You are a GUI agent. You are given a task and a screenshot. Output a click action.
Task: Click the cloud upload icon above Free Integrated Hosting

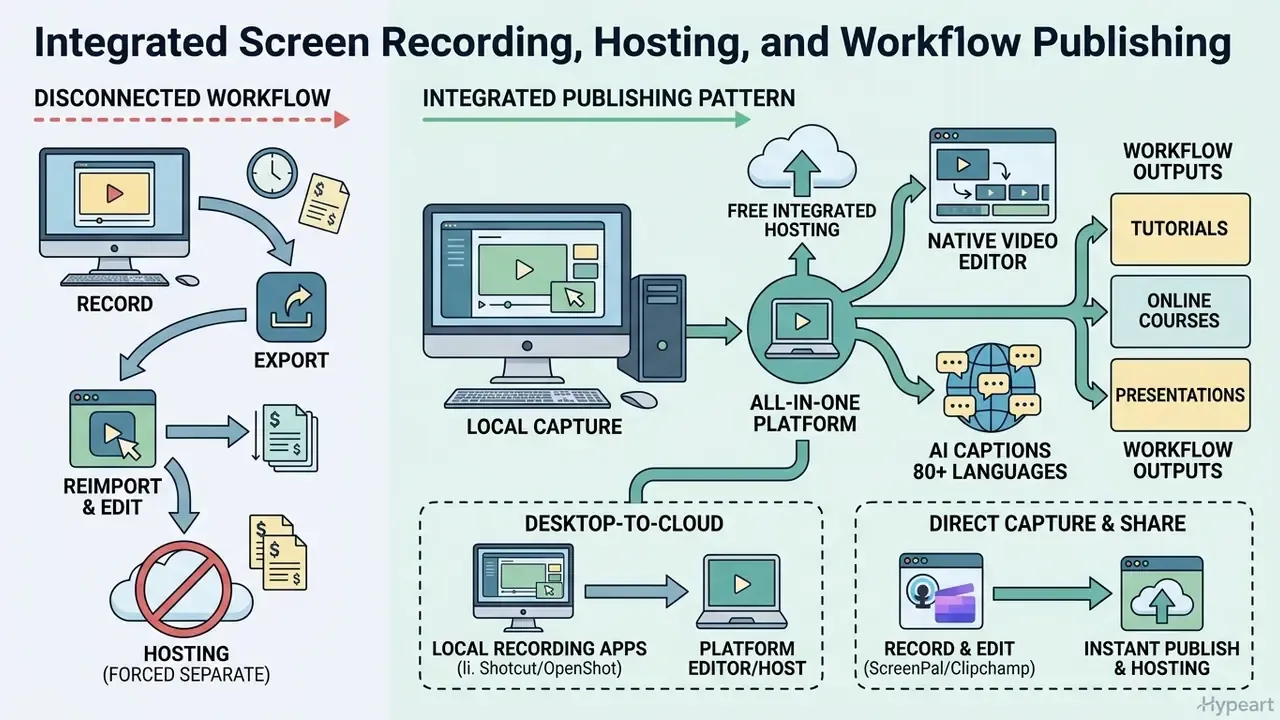(800, 162)
